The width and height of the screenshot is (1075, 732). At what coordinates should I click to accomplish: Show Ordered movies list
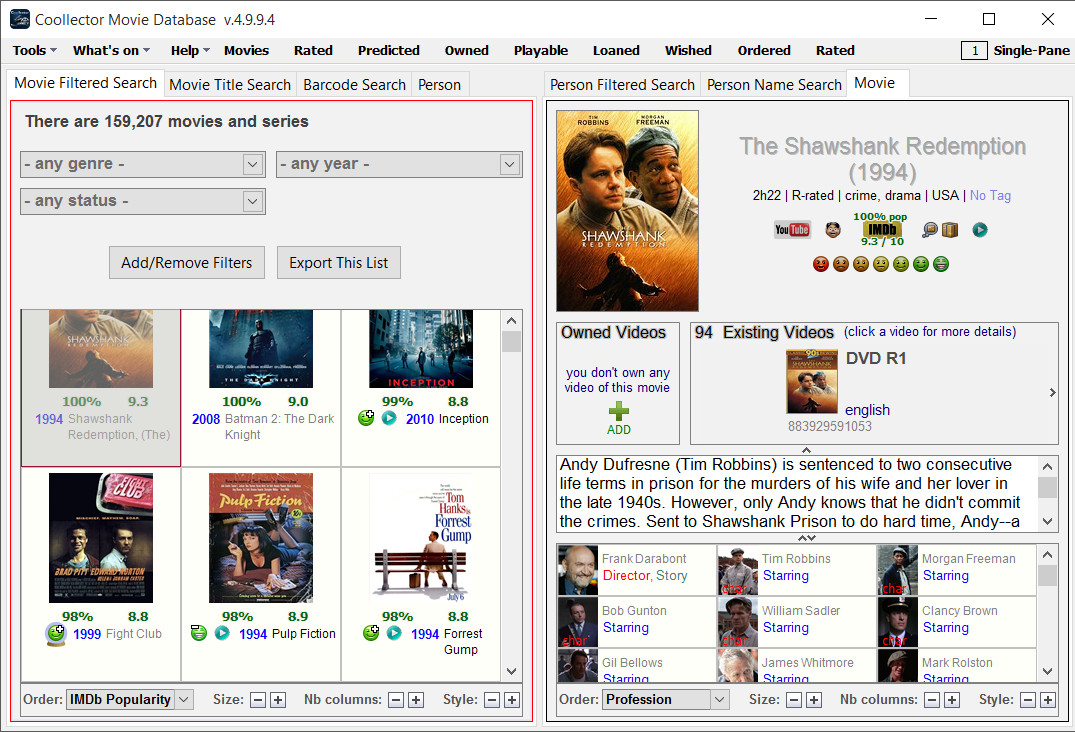[x=764, y=50]
